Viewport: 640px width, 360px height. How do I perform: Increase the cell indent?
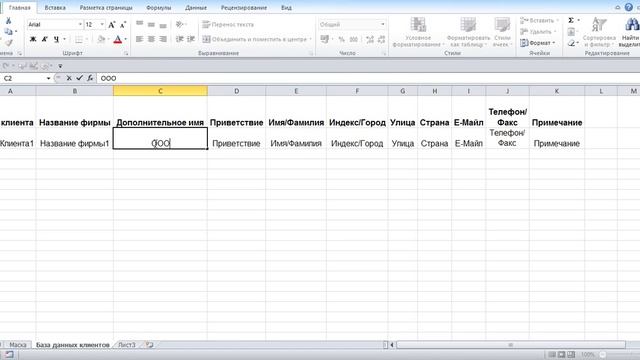(191, 39)
